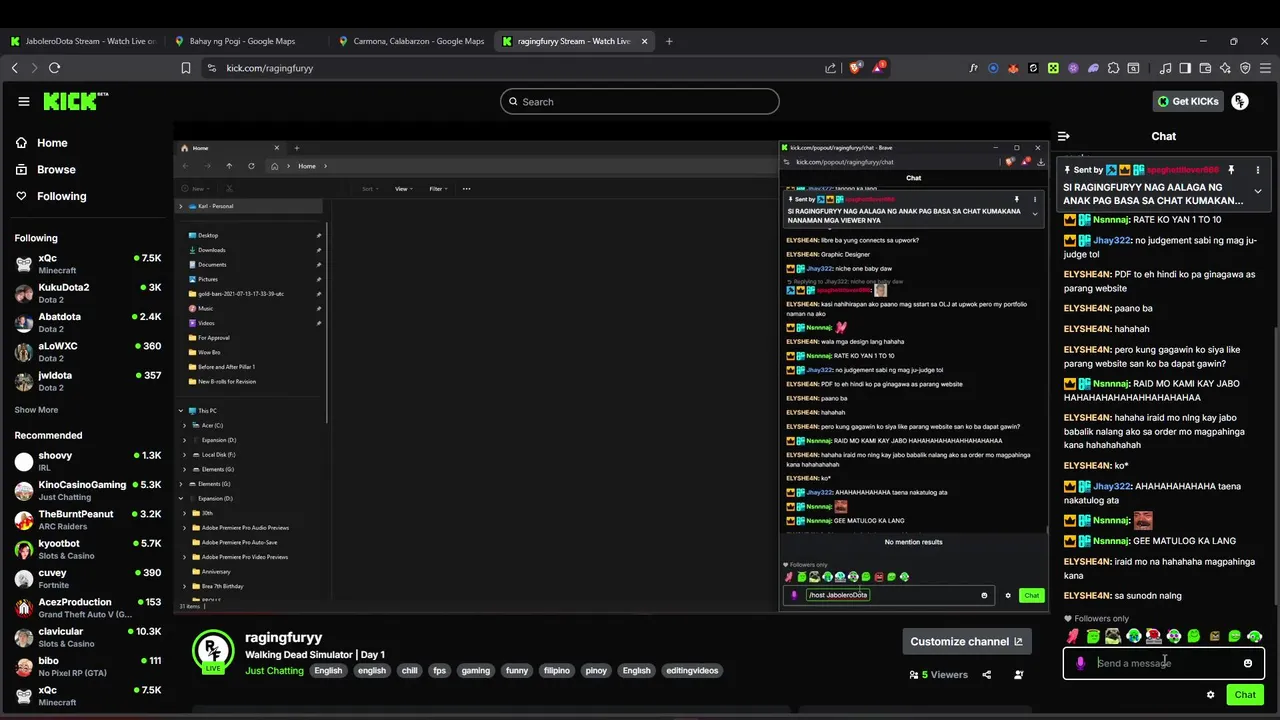Open the emoji picker in message box

[1247, 663]
